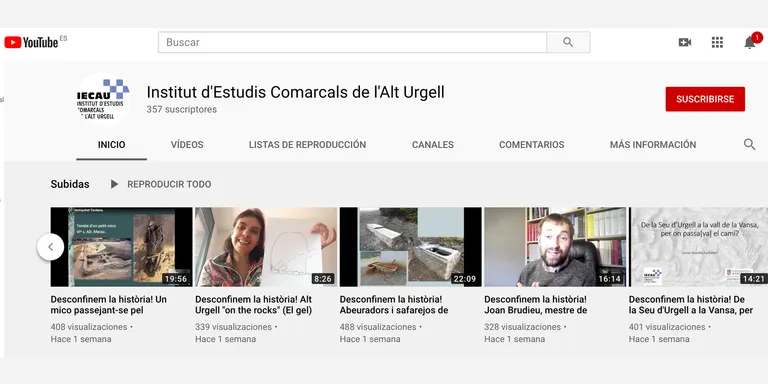
Task: Open the 14:21 map video thumbnail
Action: pos(698,247)
